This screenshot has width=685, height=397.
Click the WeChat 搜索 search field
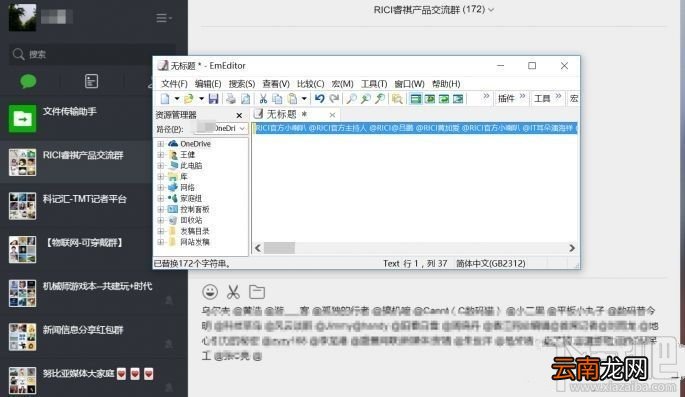coord(93,54)
